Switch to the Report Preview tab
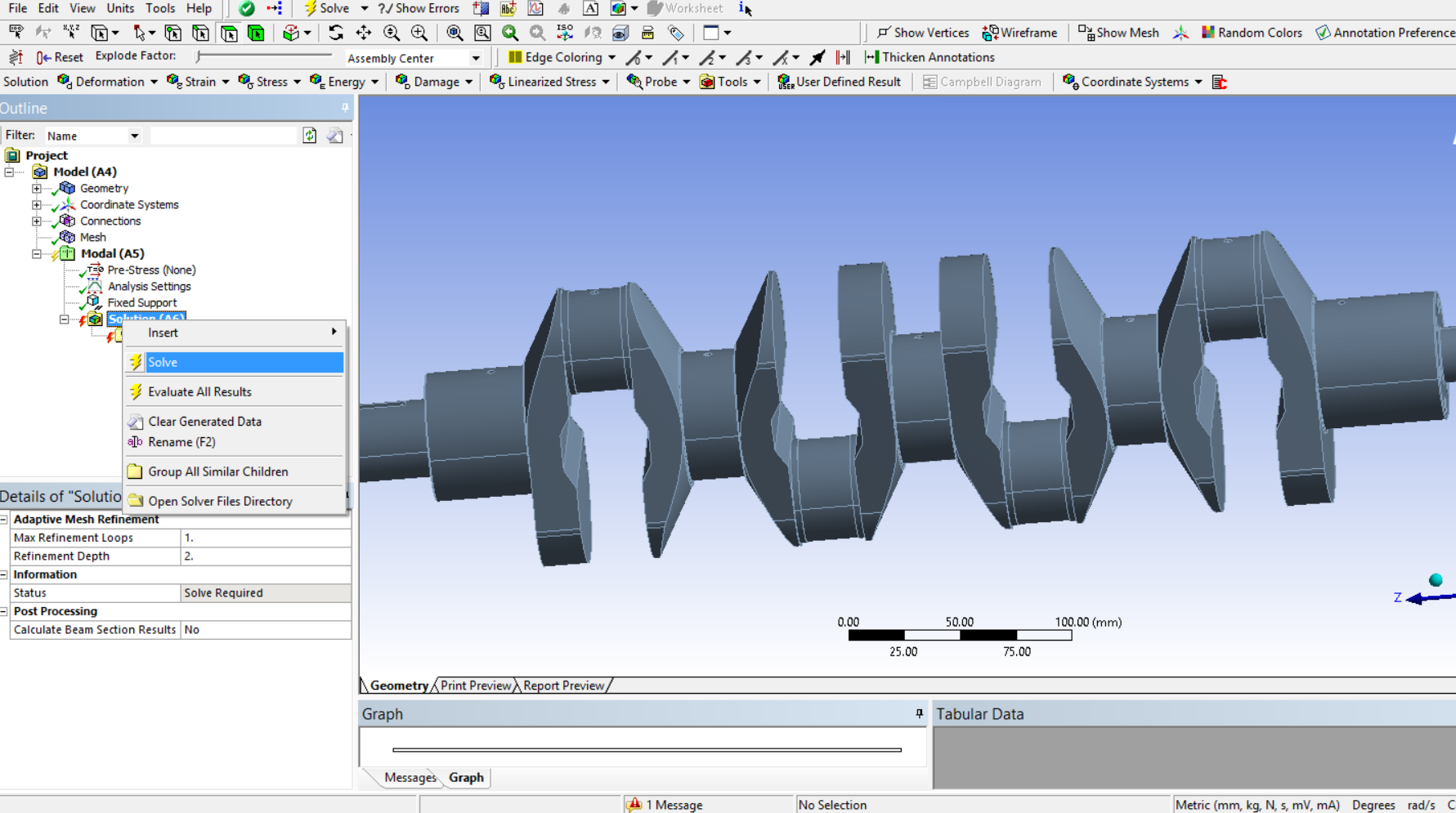Viewport: 1456px width, 813px height. click(563, 686)
